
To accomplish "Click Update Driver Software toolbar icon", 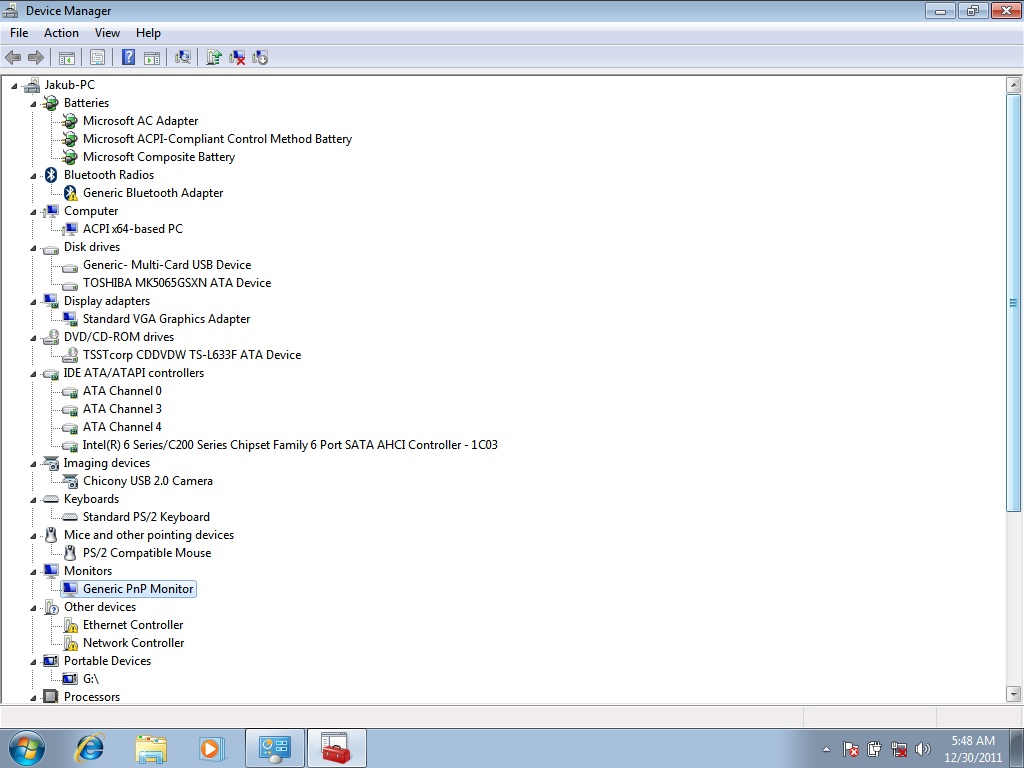I will click(214, 57).
